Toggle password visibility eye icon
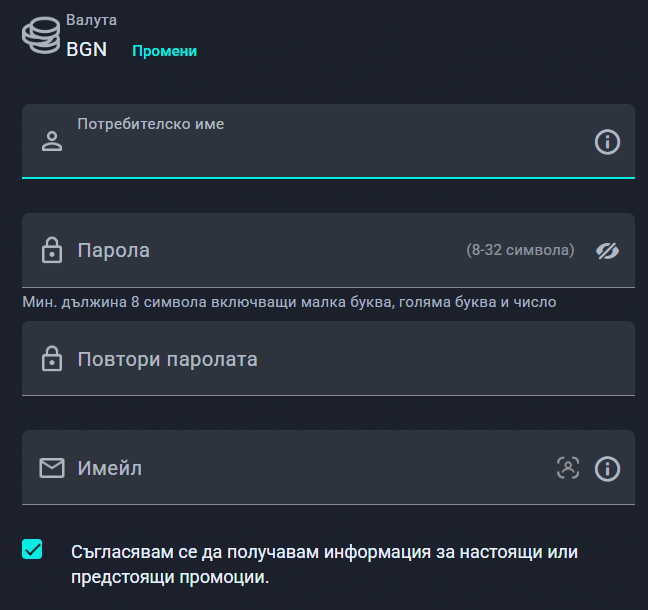 click(x=607, y=250)
